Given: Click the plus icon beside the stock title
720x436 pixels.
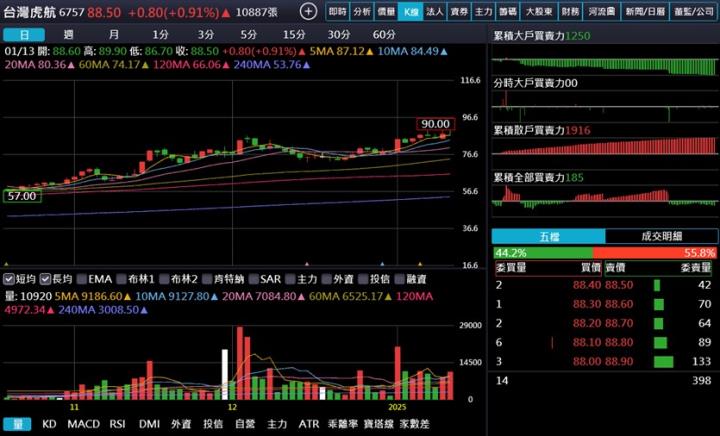Looking at the screenshot, I should pyautogui.click(x=308, y=12).
